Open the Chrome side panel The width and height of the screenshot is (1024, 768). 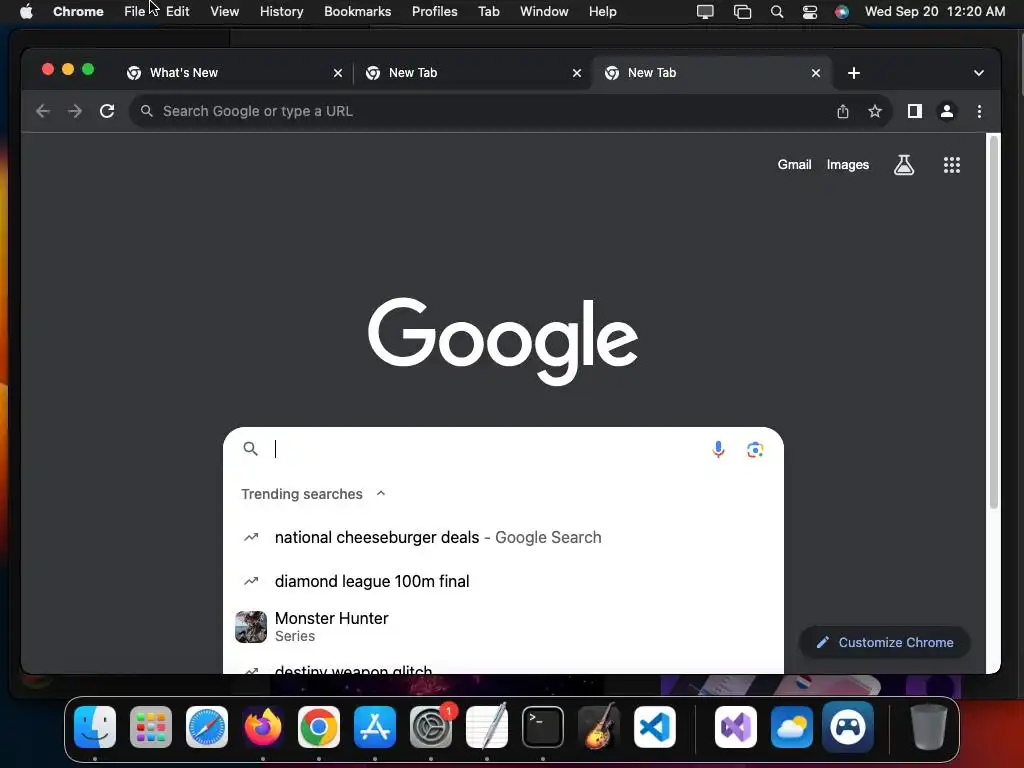(914, 111)
